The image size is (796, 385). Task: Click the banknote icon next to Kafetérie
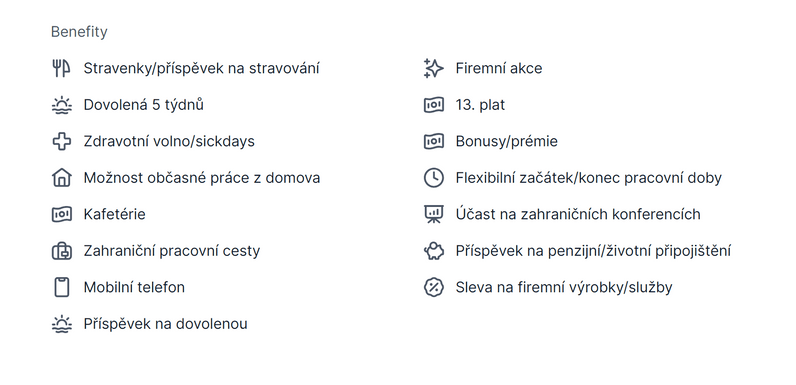tap(61, 214)
